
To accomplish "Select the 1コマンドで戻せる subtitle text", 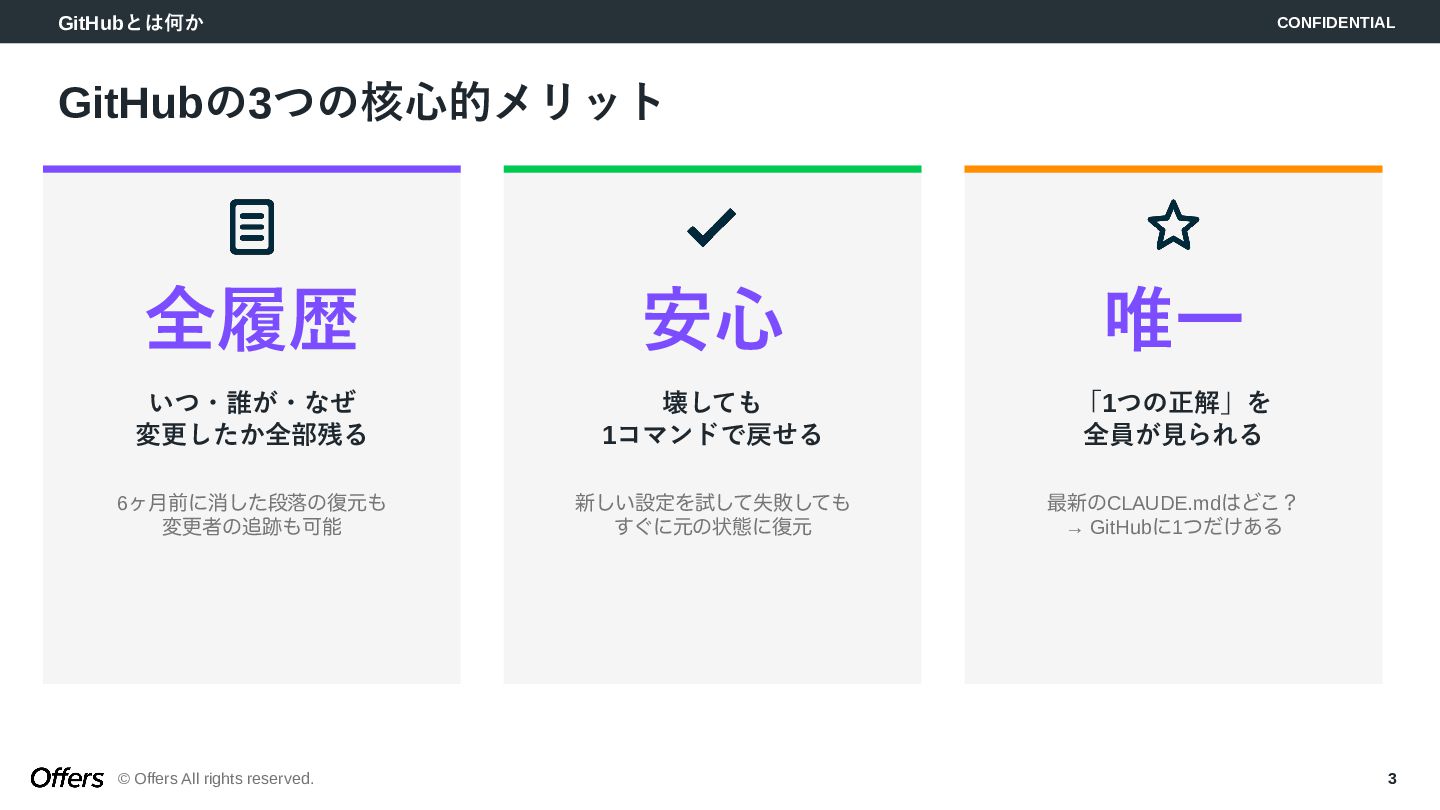I will [712, 435].
